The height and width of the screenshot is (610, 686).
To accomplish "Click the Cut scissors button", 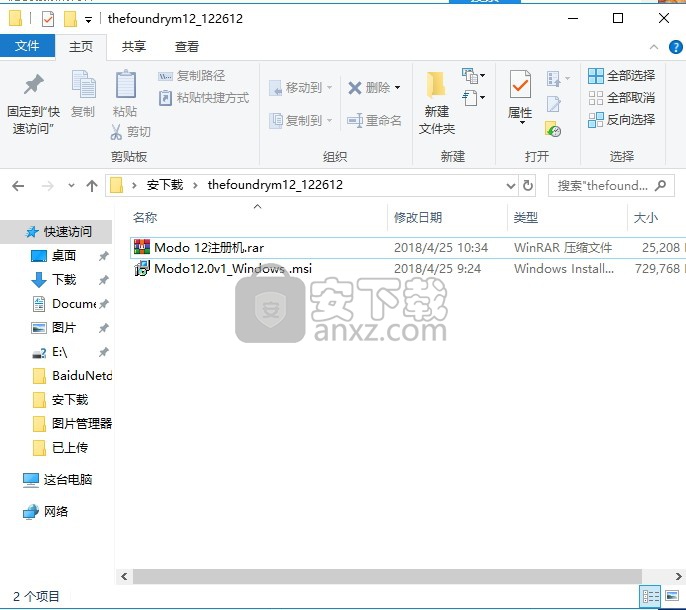I will point(130,132).
